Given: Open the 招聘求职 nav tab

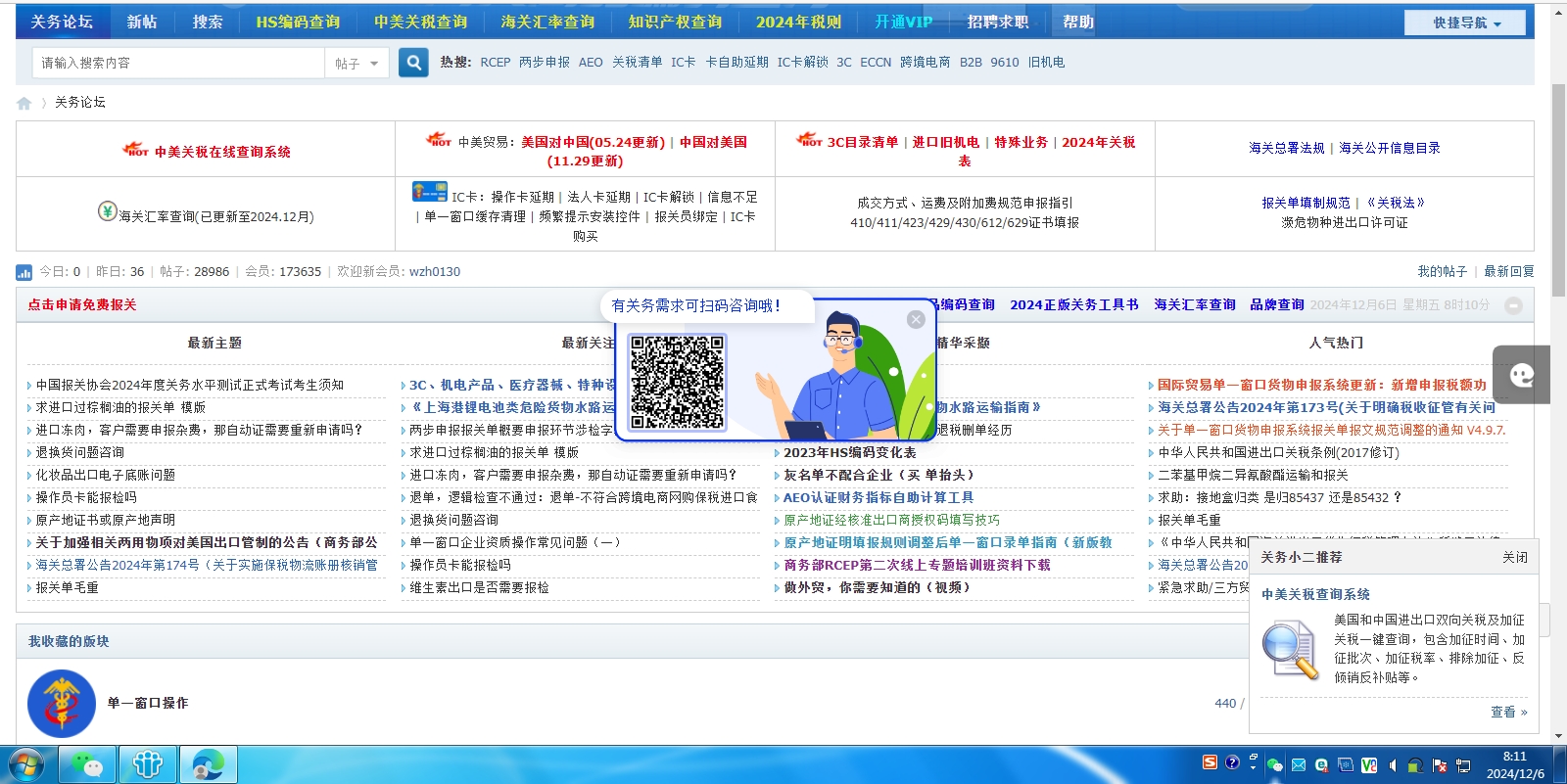Looking at the screenshot, I should coord(997,22).
